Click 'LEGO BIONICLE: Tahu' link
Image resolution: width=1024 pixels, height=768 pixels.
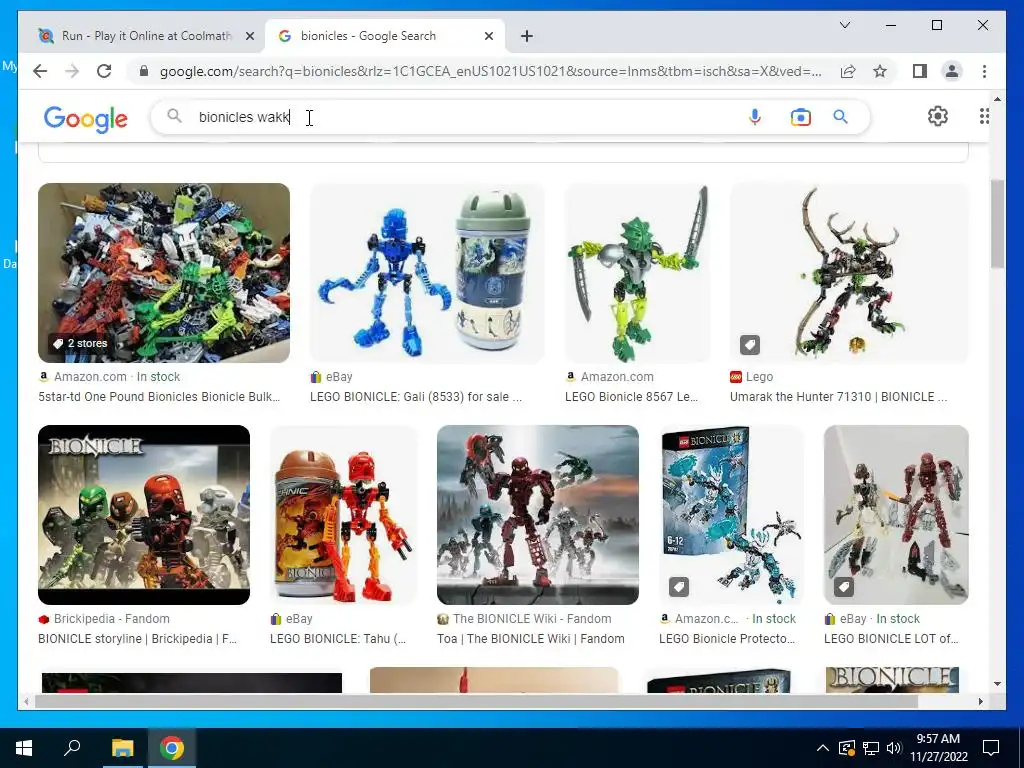pos(338,639)
